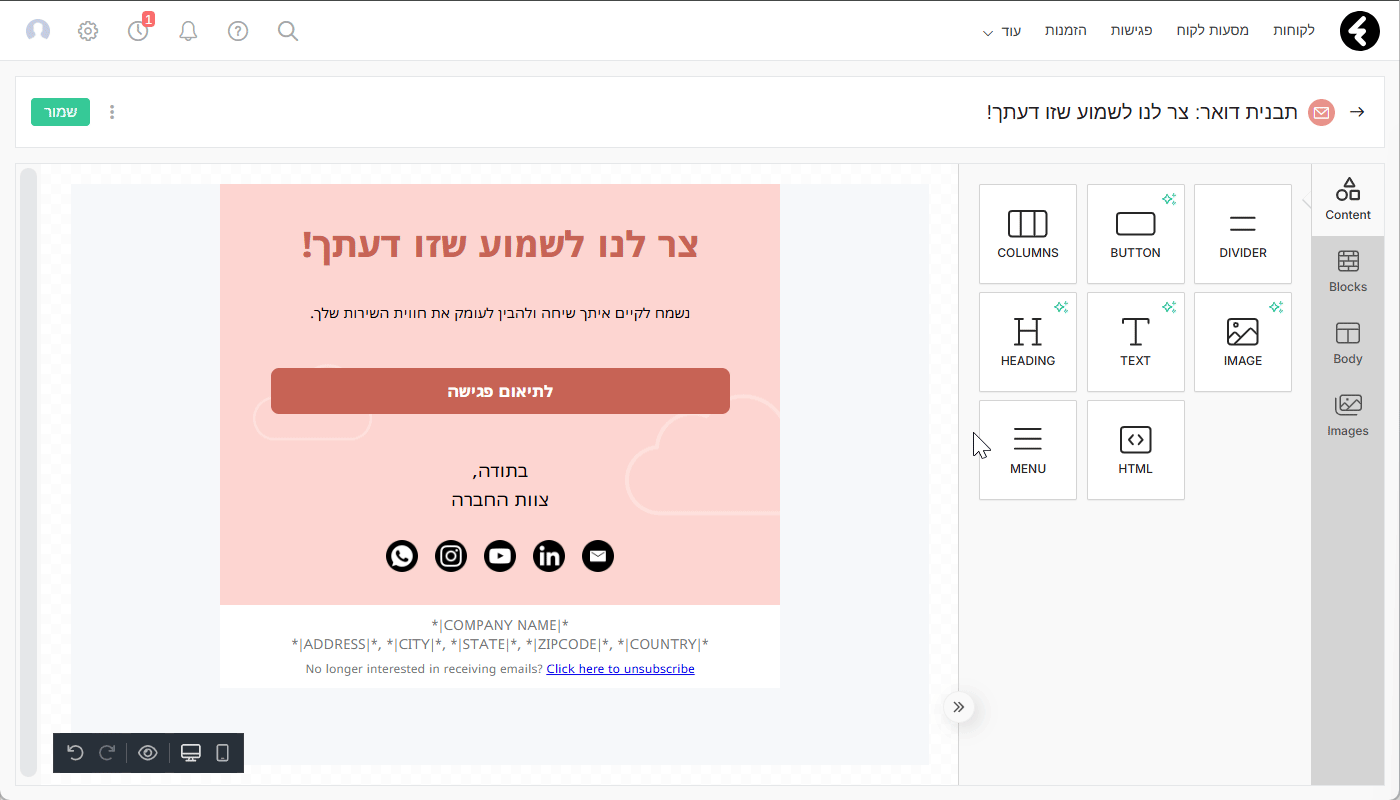Add a Divider content block
The height and width of the screenshot is (800, 1400).
pos(1243,234)
